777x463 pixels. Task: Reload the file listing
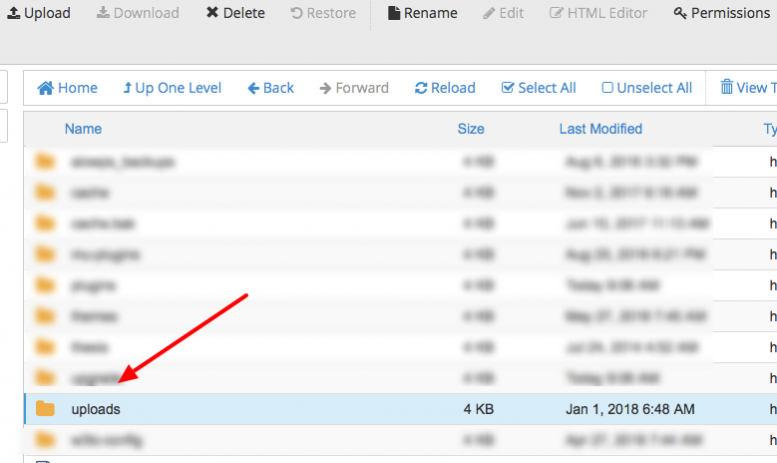[445, 88]
